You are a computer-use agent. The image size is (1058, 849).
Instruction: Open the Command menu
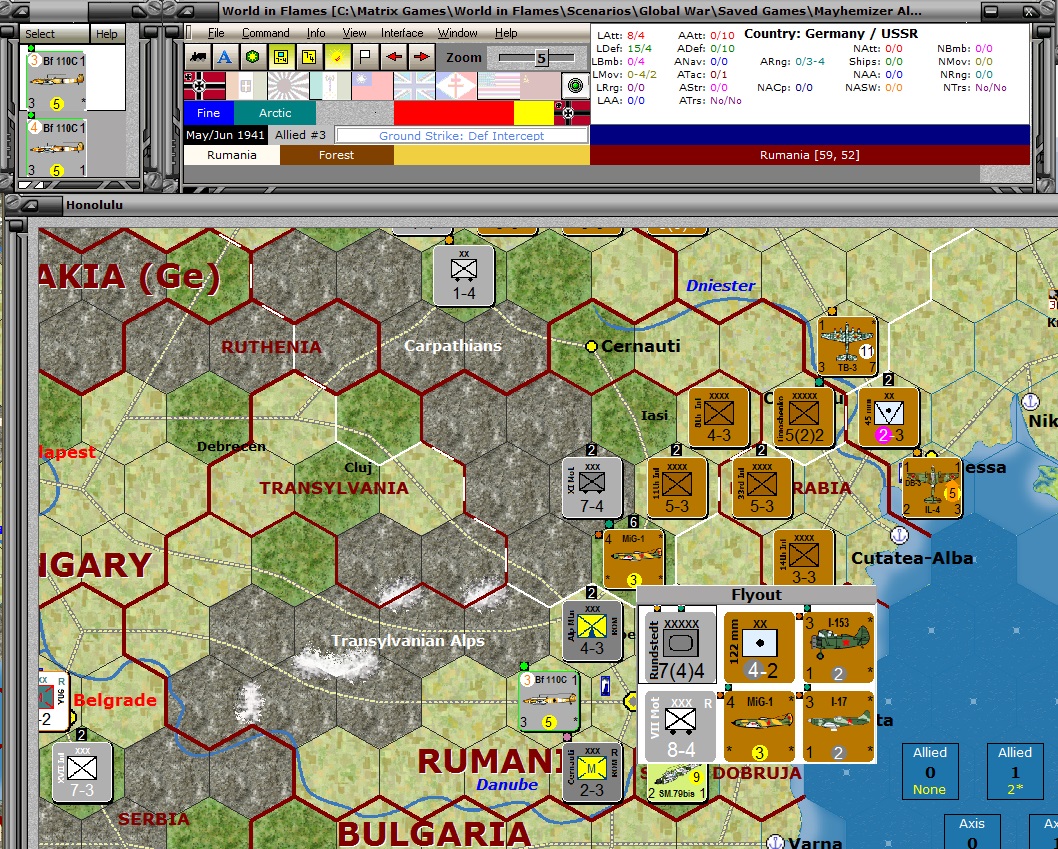click(265, 33)
